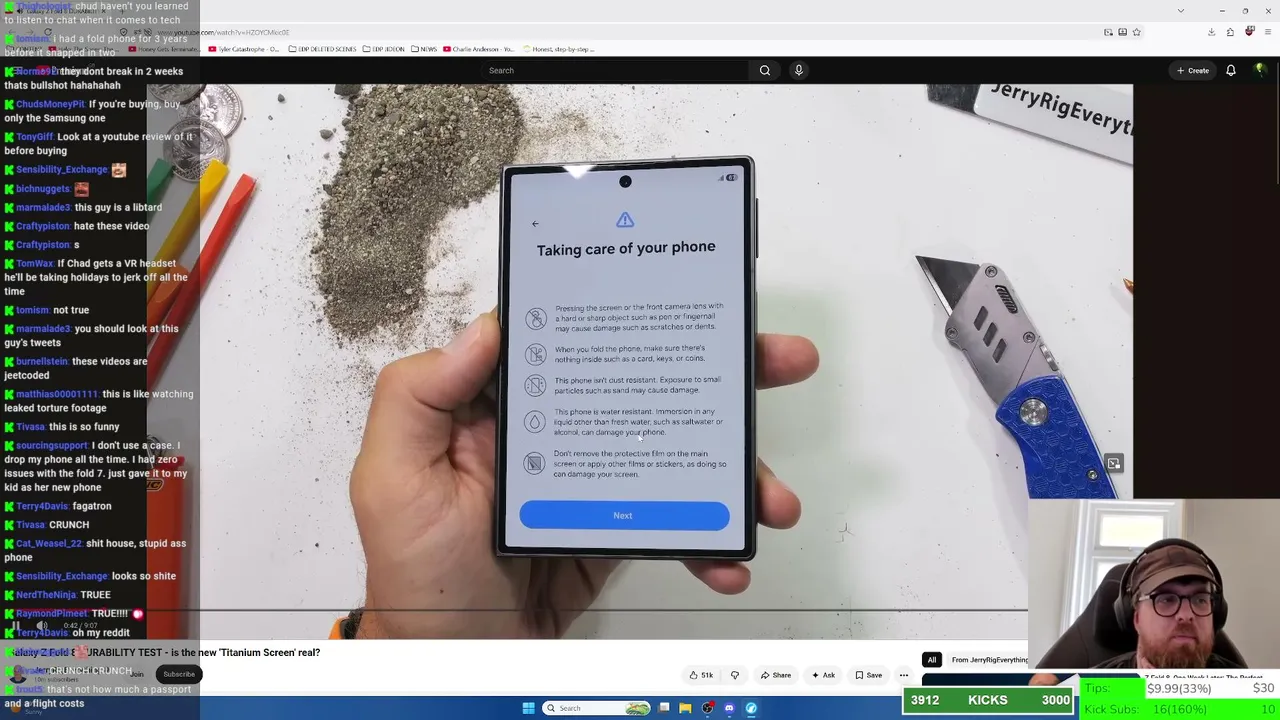The width and height of the screenshot is (1280, 720).
Task: Click chat username matthias00001111
Action: click(56, 394)
